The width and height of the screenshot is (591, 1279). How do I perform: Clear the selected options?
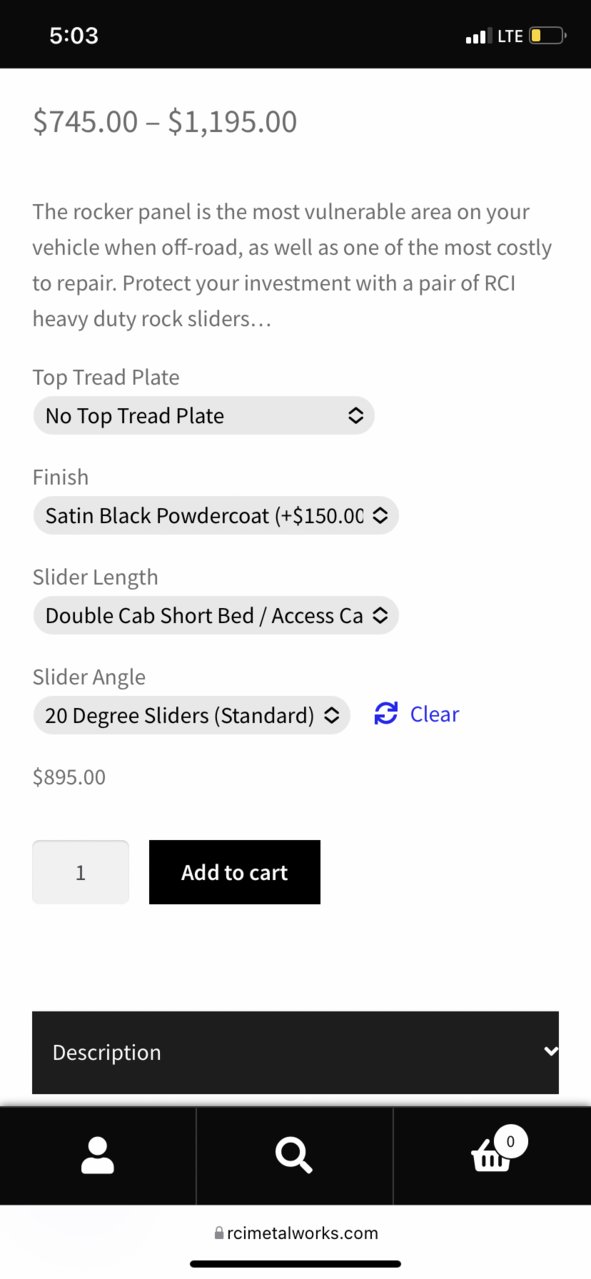click(x=416, y=714)
